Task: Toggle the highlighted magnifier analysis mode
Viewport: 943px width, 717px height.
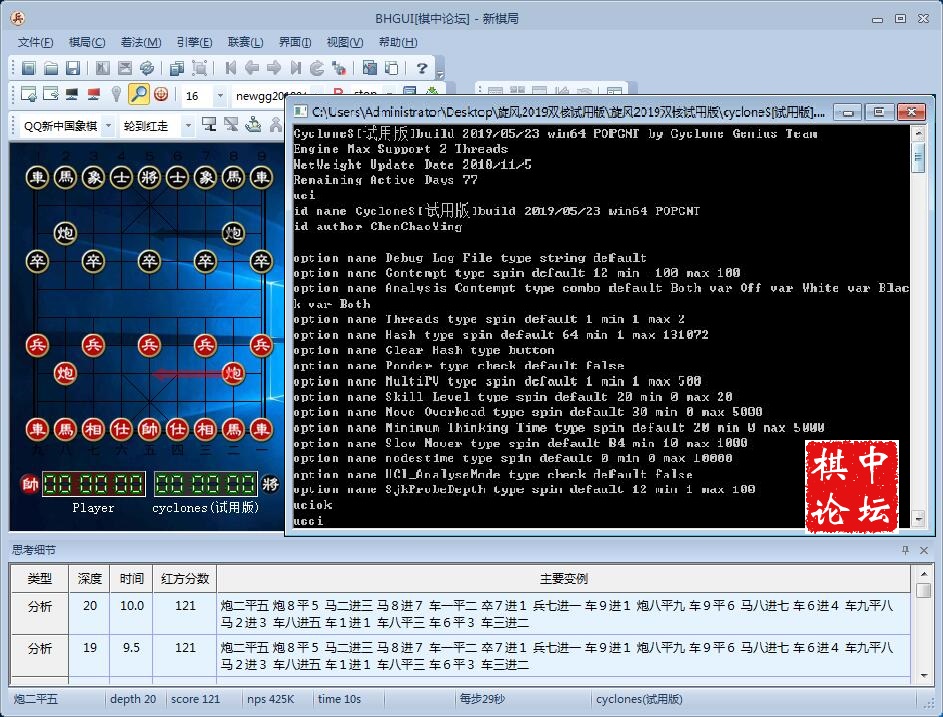Action: tap(139, 94)
